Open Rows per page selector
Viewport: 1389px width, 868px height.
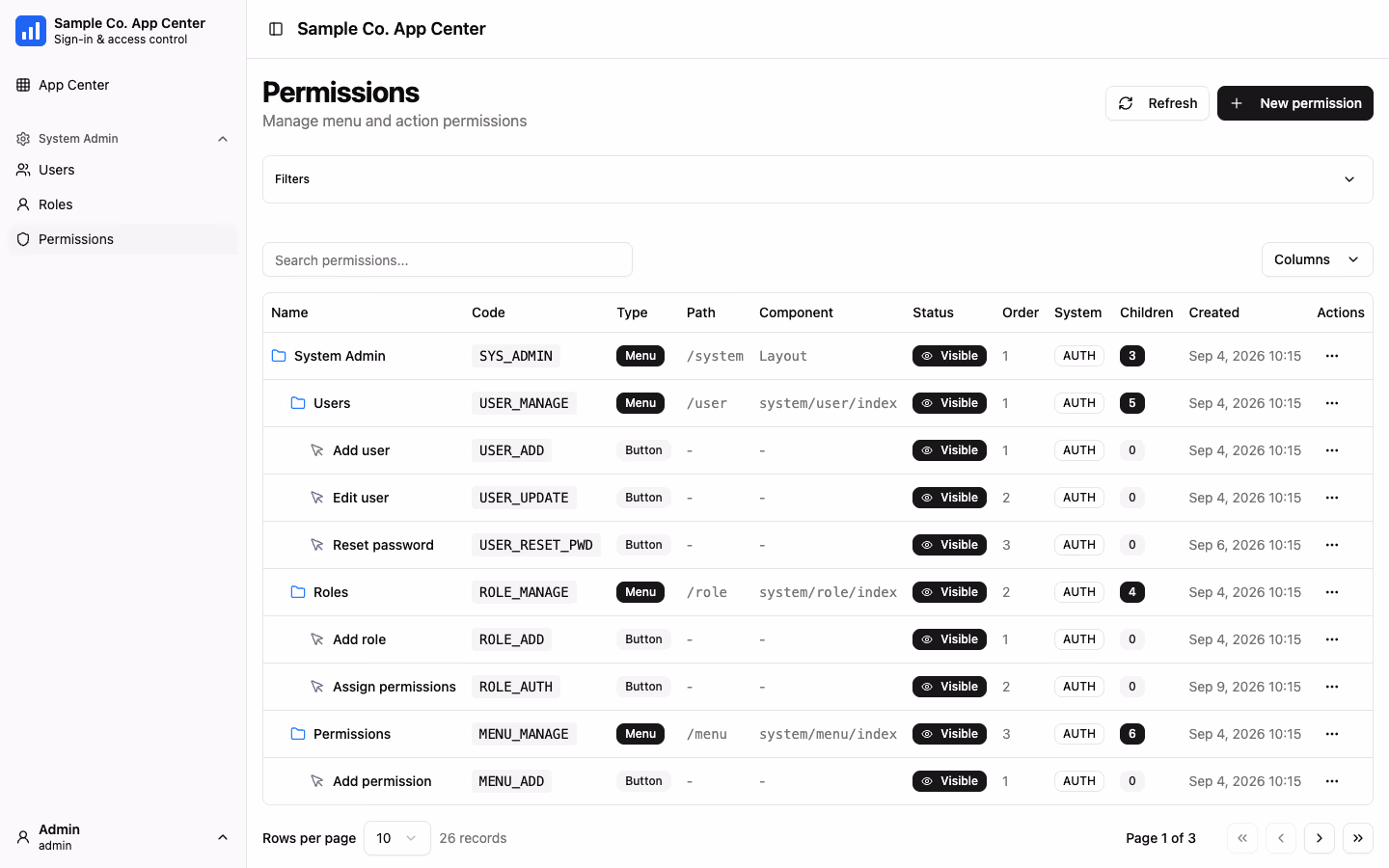397,838
